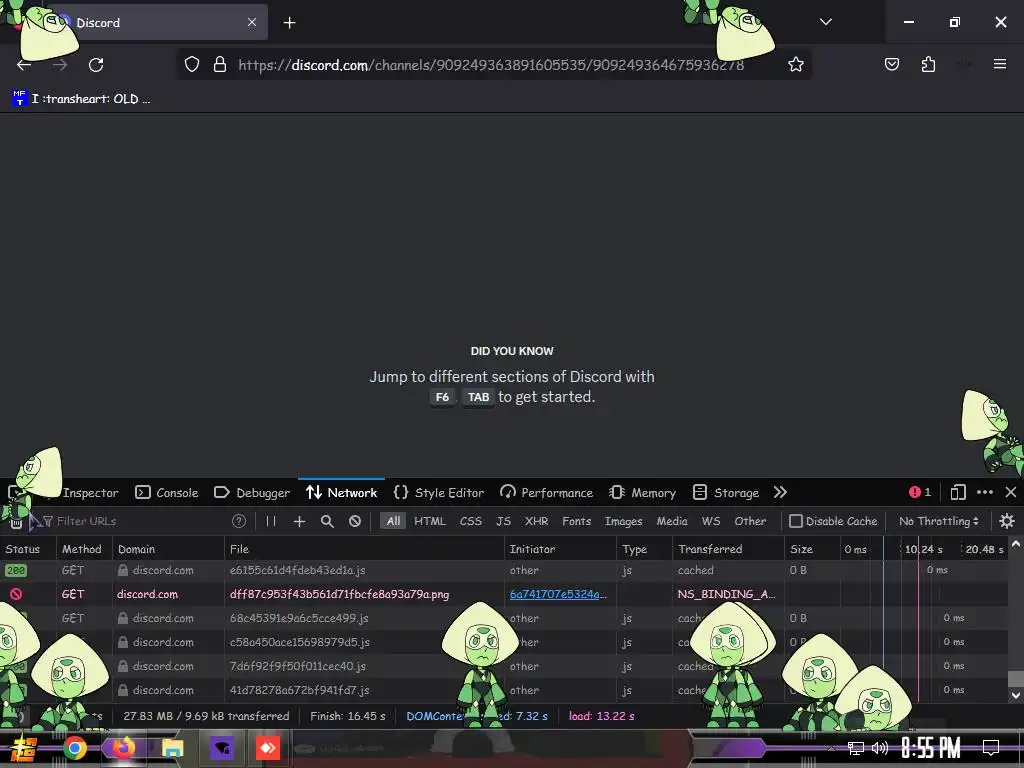Image resolution: width=1024 pixels, height=768 pixels.
Task: Open the 6a741707e5324a initiator link
Action: click(558, 594)
